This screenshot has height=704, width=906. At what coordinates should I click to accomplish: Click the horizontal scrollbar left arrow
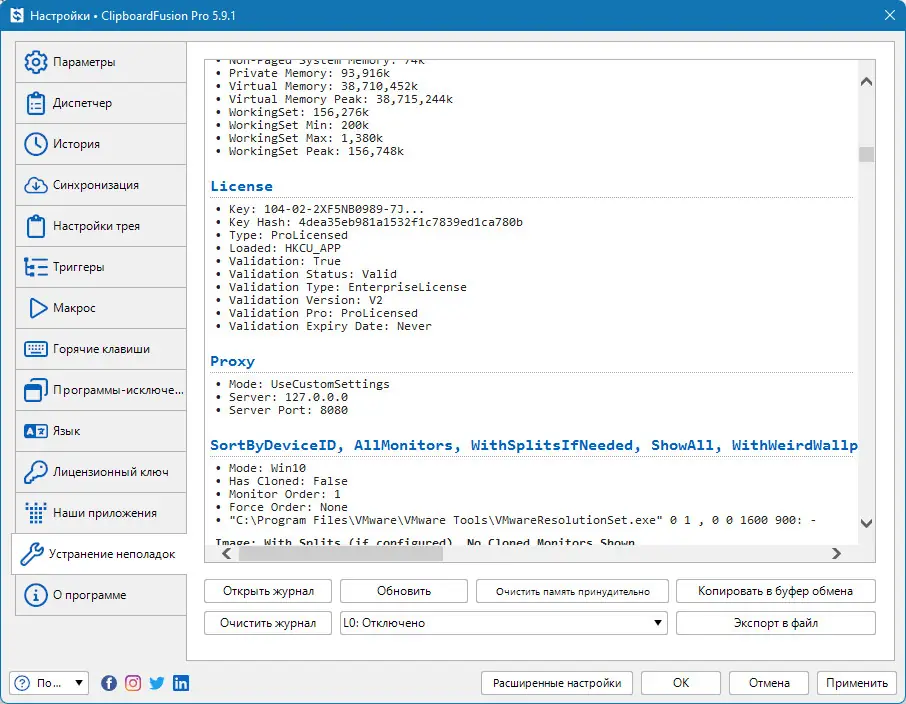coord(227,554)
